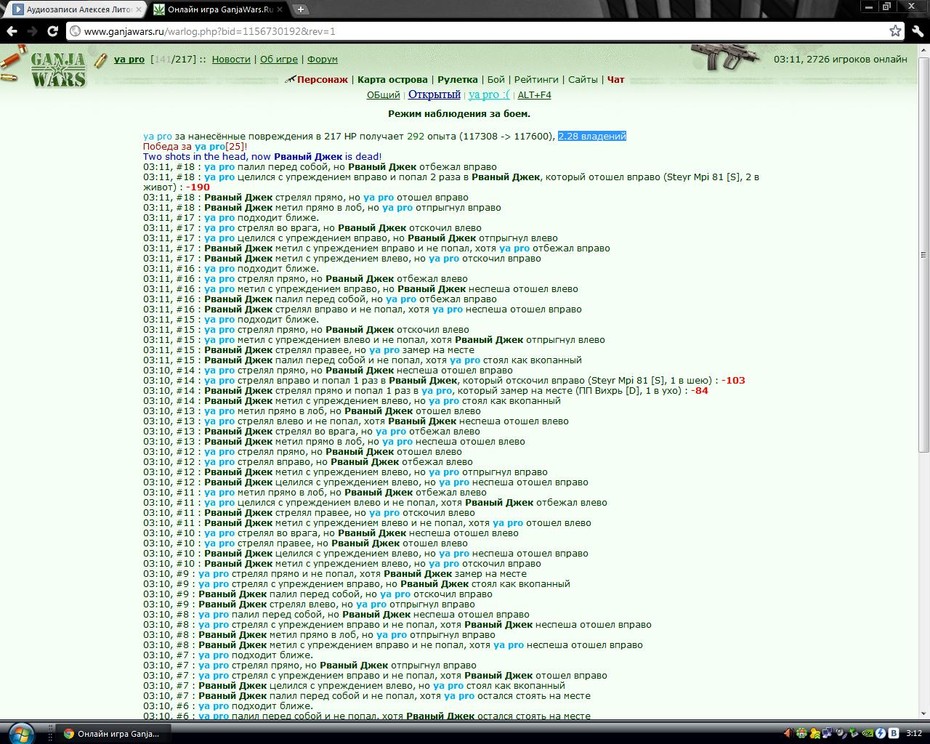Open the Чат link
930x744 pixels.
click(x=616, y=80)
